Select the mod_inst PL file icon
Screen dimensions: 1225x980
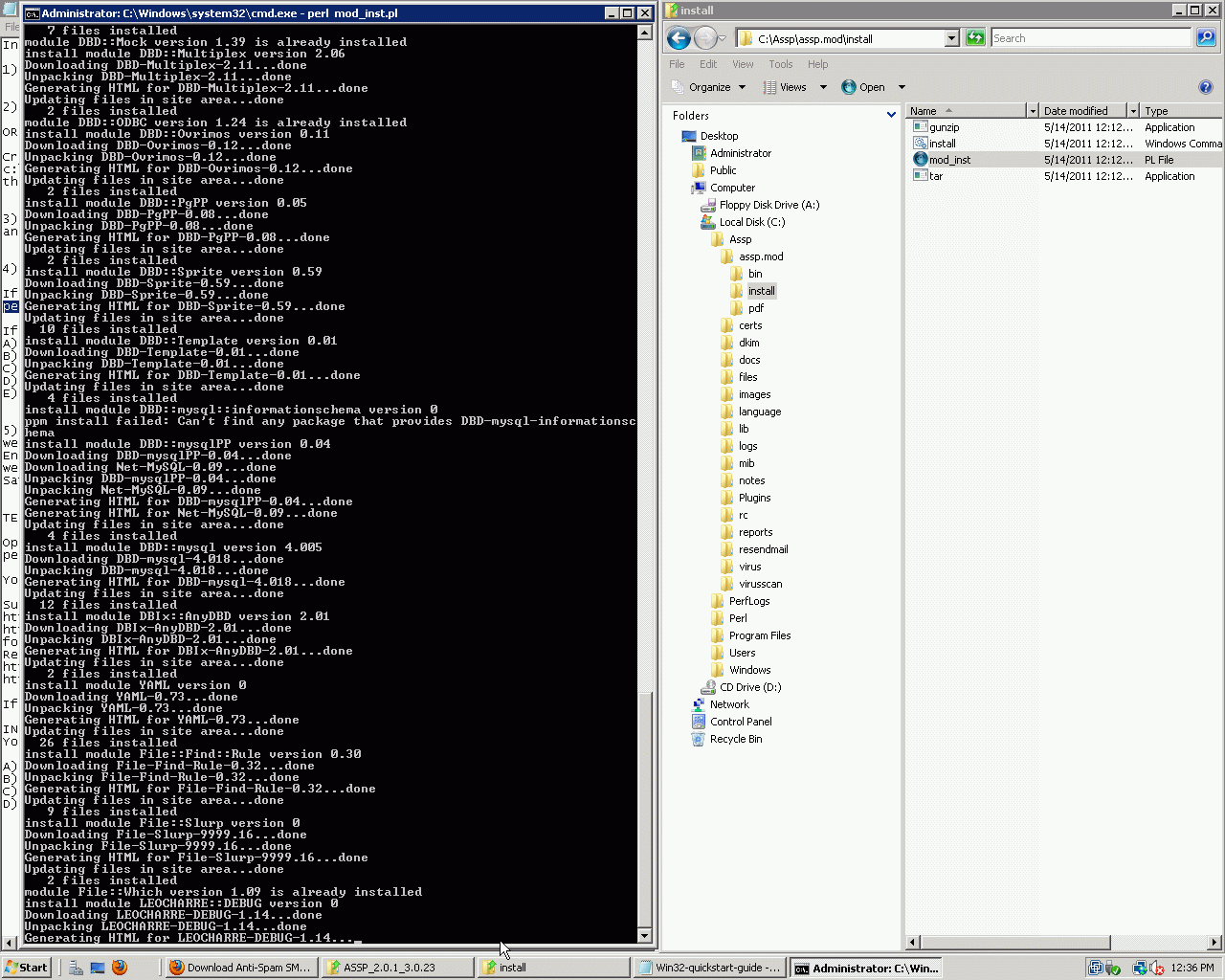click(921, 160)
